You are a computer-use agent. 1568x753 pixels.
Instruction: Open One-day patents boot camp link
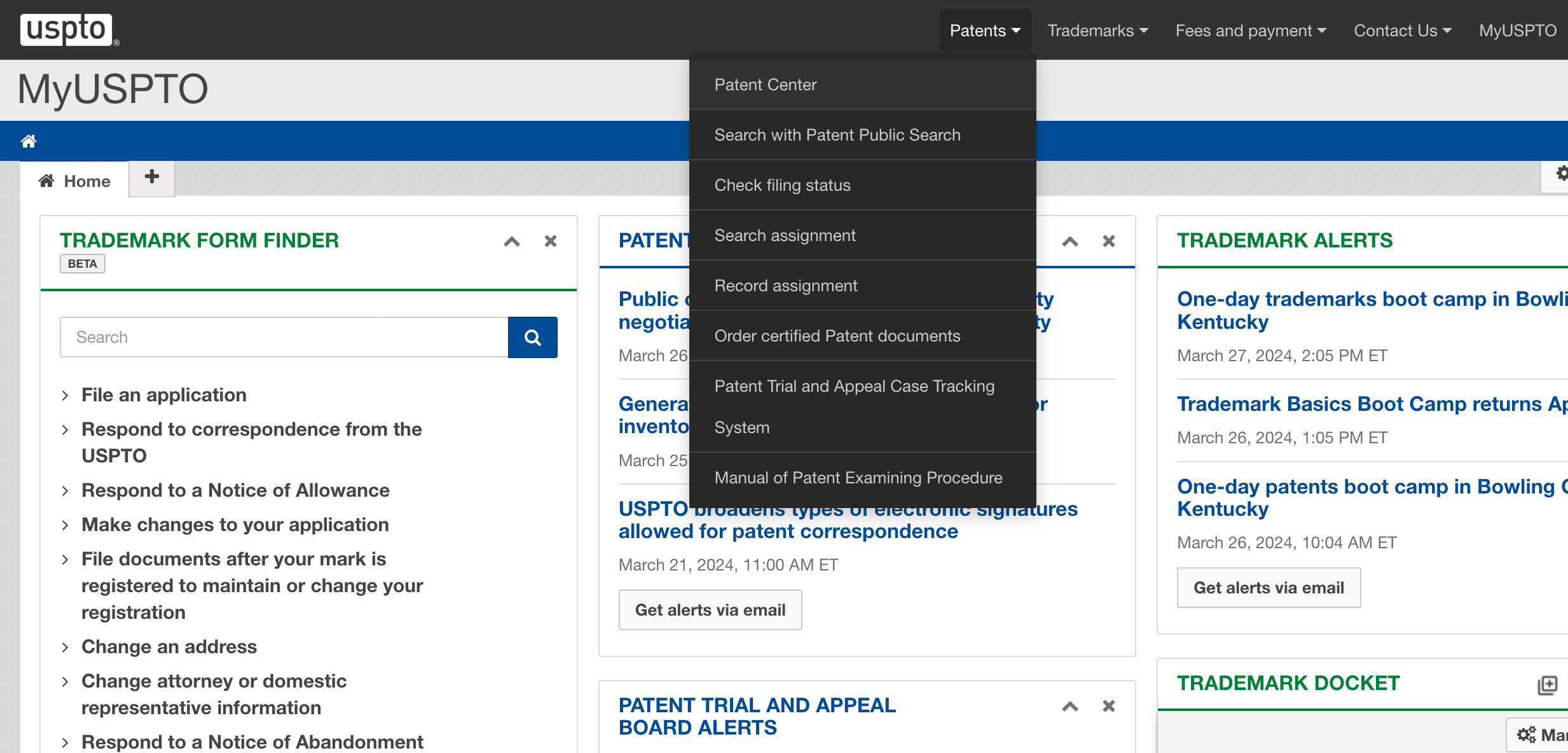pos(1372,497)
